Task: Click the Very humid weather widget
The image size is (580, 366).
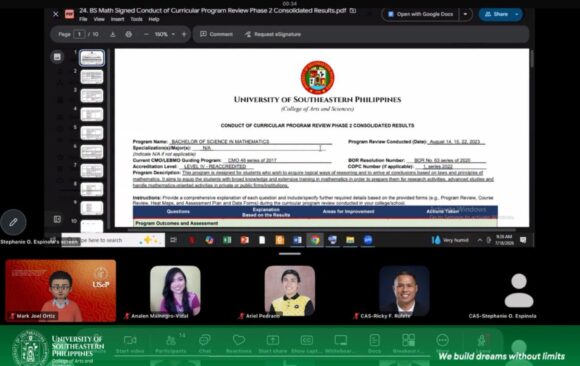Action: coord(450,240)
